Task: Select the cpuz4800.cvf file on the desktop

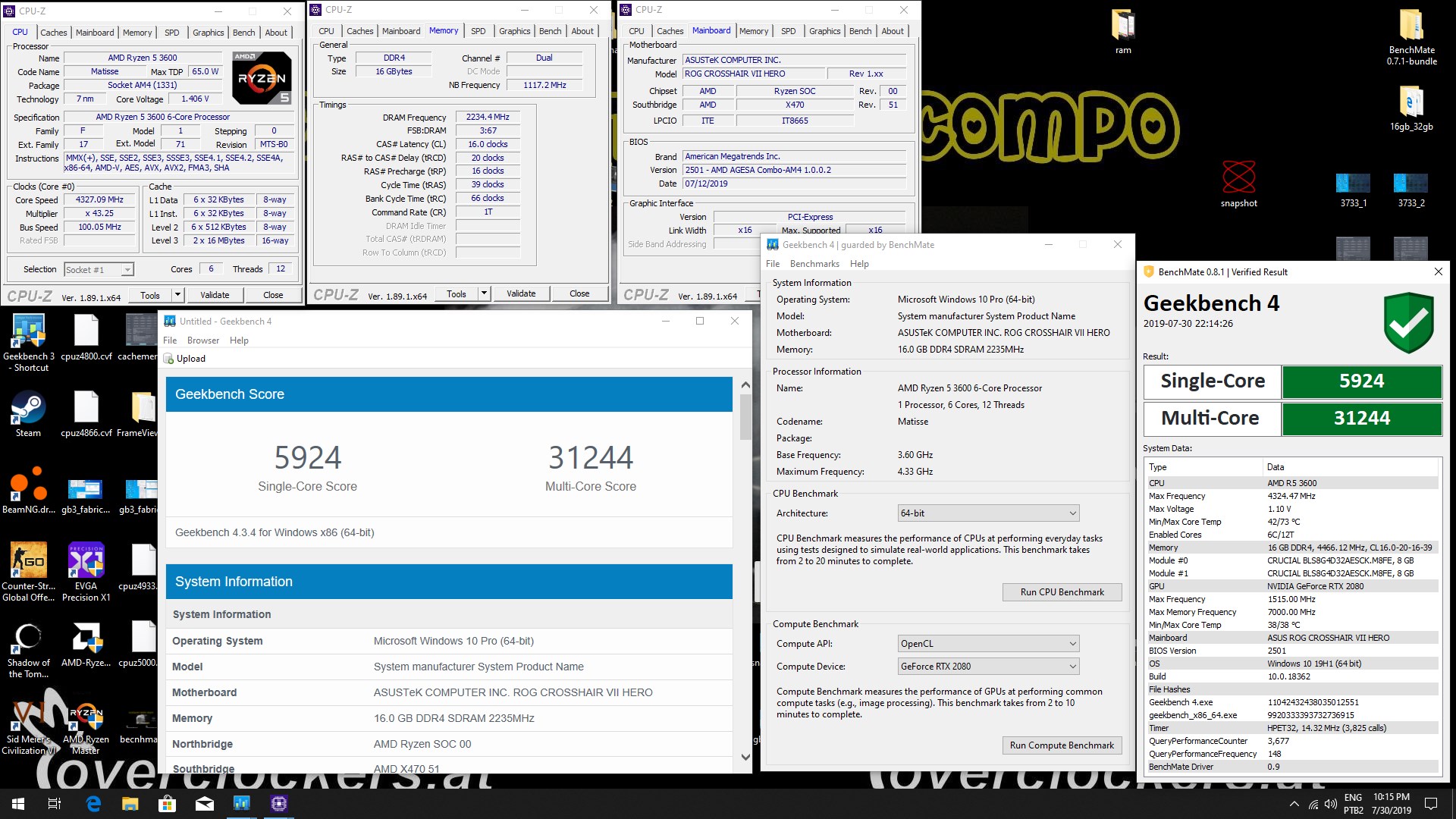Action: click(86, 338)
